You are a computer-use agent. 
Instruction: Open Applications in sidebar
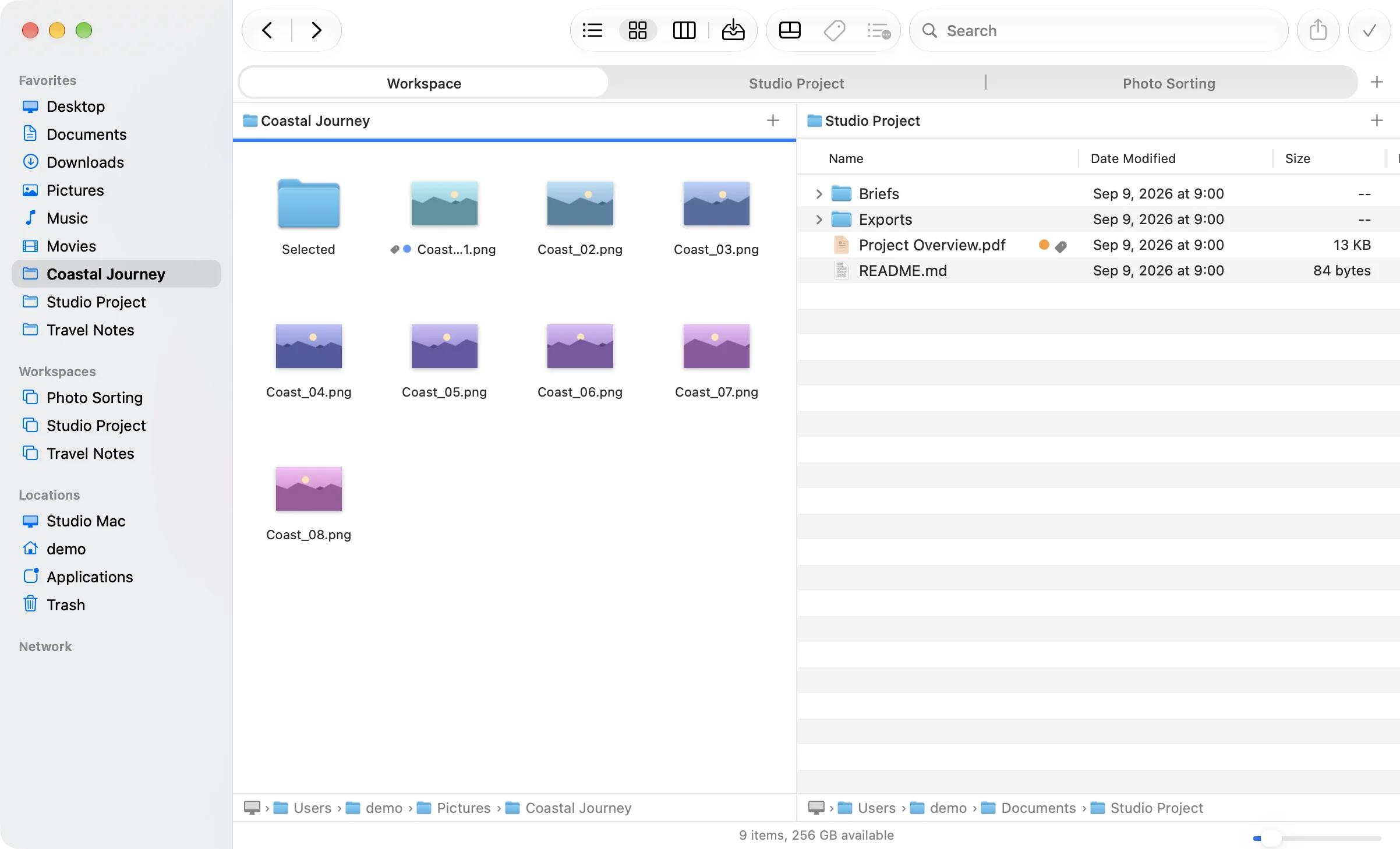click(x=116, y=577)
